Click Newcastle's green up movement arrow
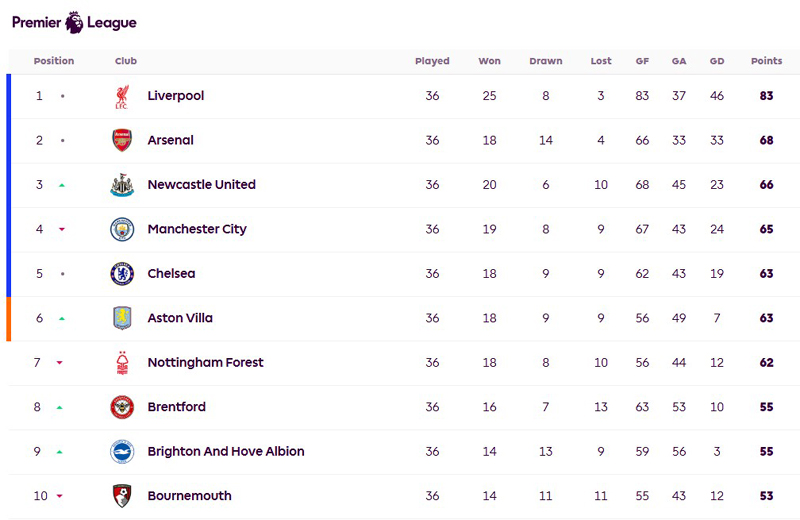This screenshot has width=800, height=520. (x=62, y=185)
